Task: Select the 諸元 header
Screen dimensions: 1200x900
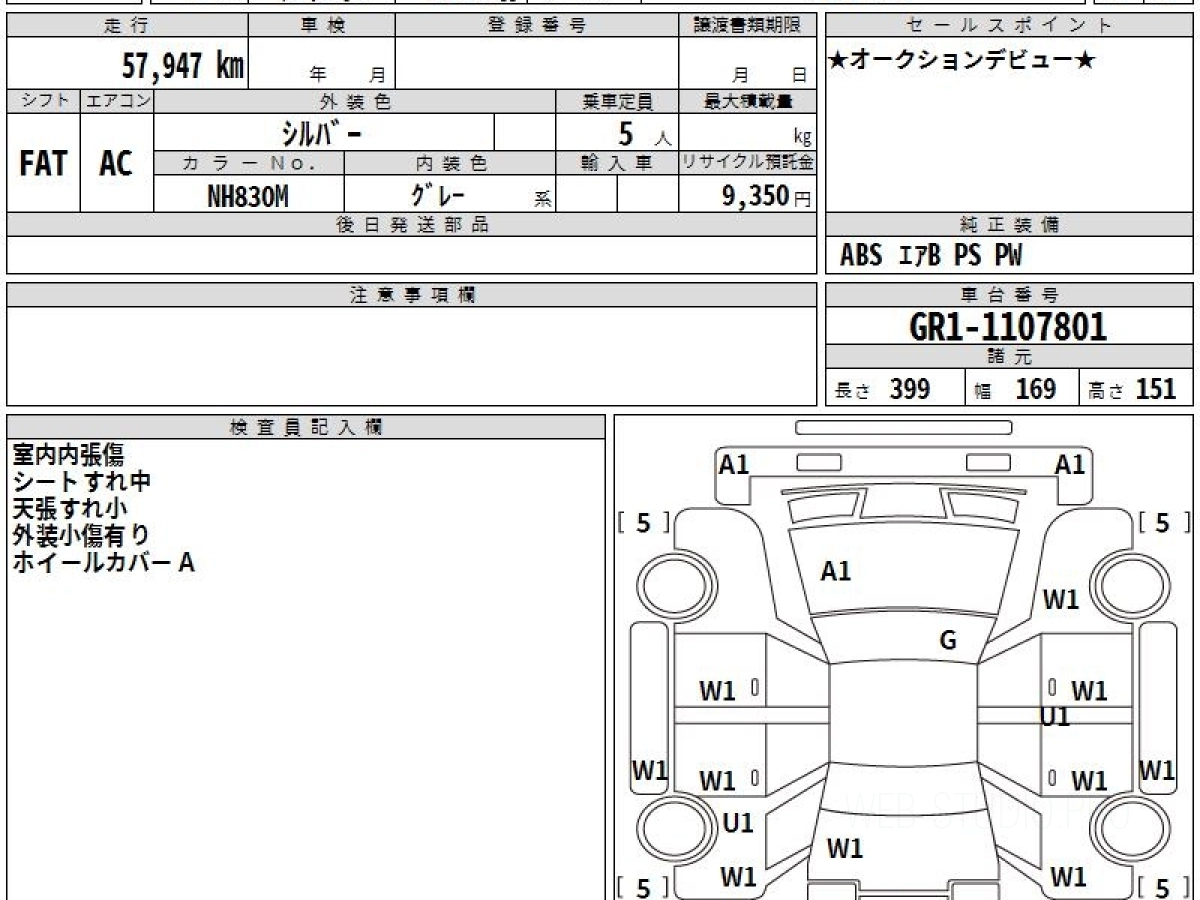Action: (1009, 357)
